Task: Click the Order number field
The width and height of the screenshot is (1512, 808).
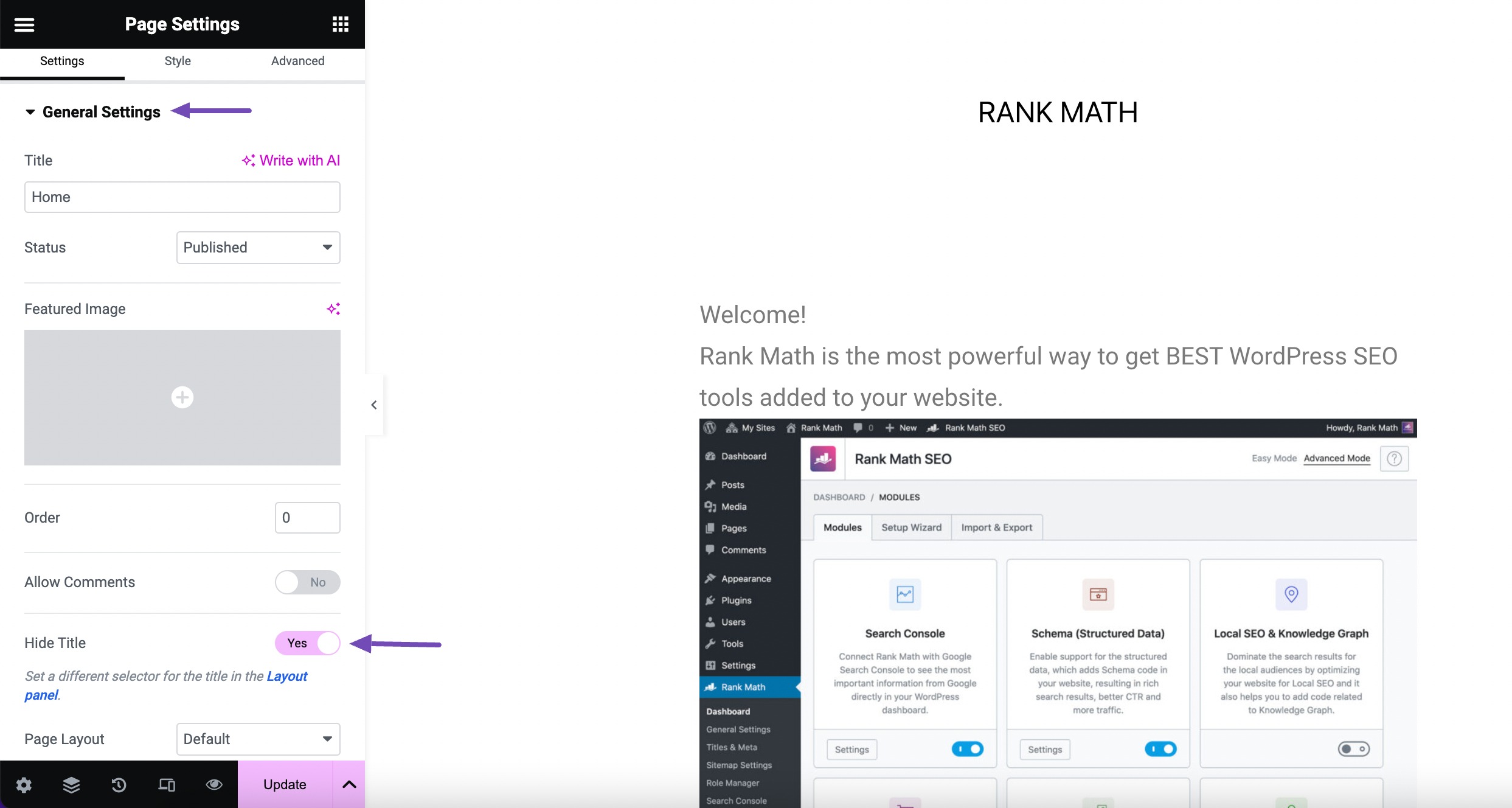Action: click(x=308, y=518)
